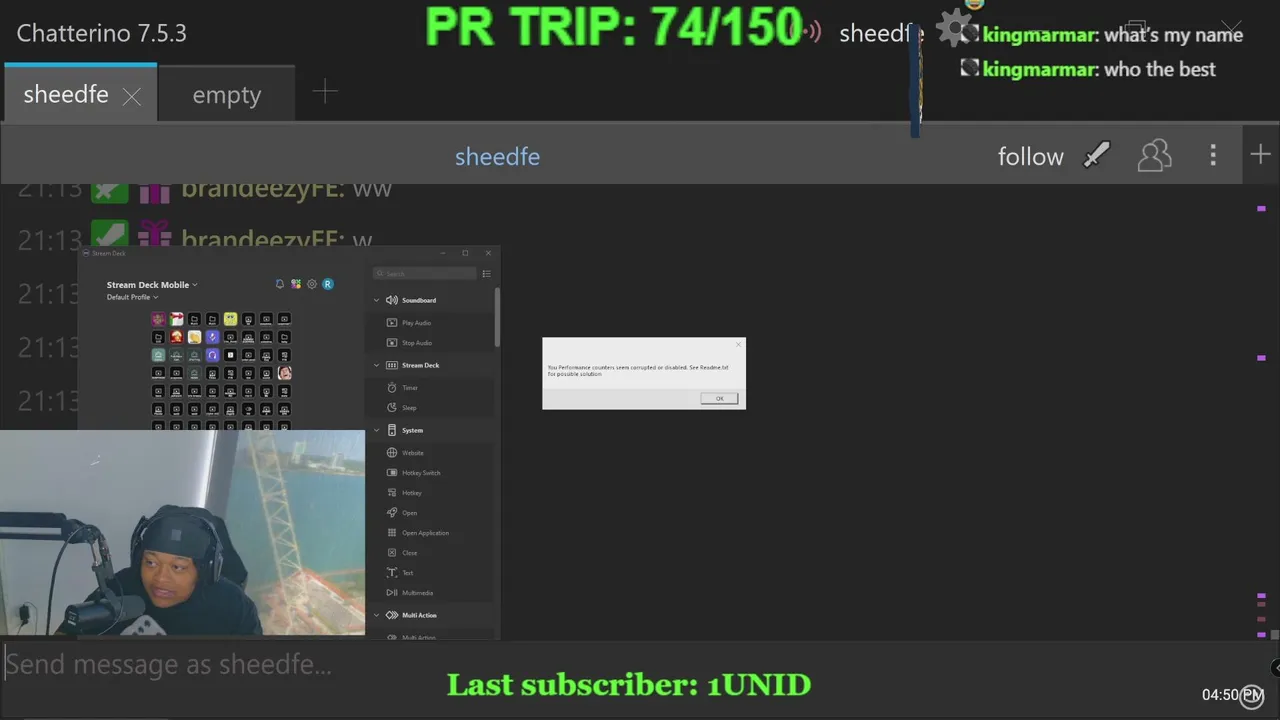
Task: Toggle the action list view icon beside Search
Action: coord(487,274)
